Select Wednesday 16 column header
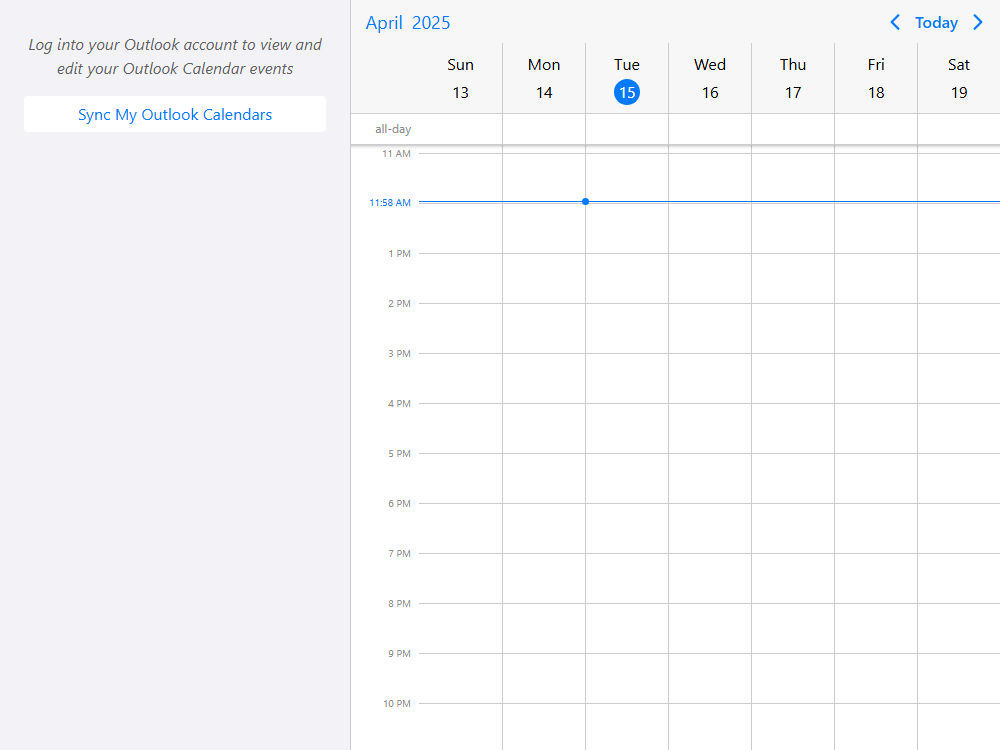Image resolution: width=1000 pixels, height=750 pixels. [710, 78]
